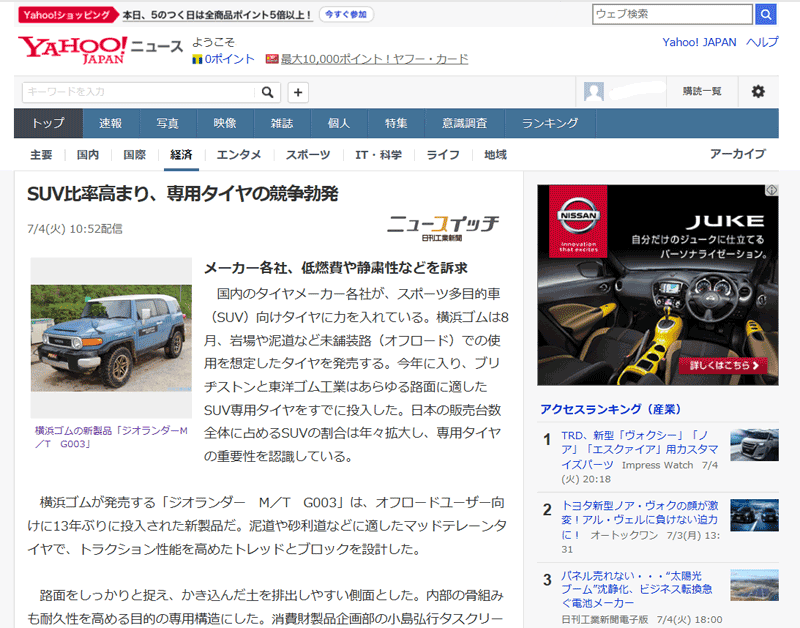Click subheading メーカー各社、低燃費や静粛性などを訴求
Viewport: 800px width, 628px height.
click(x=336, y=268)
